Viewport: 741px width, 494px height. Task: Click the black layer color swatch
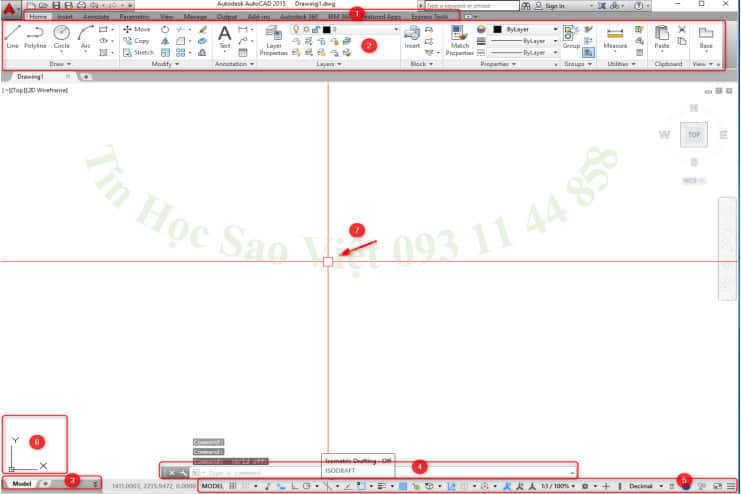(327, 29)
